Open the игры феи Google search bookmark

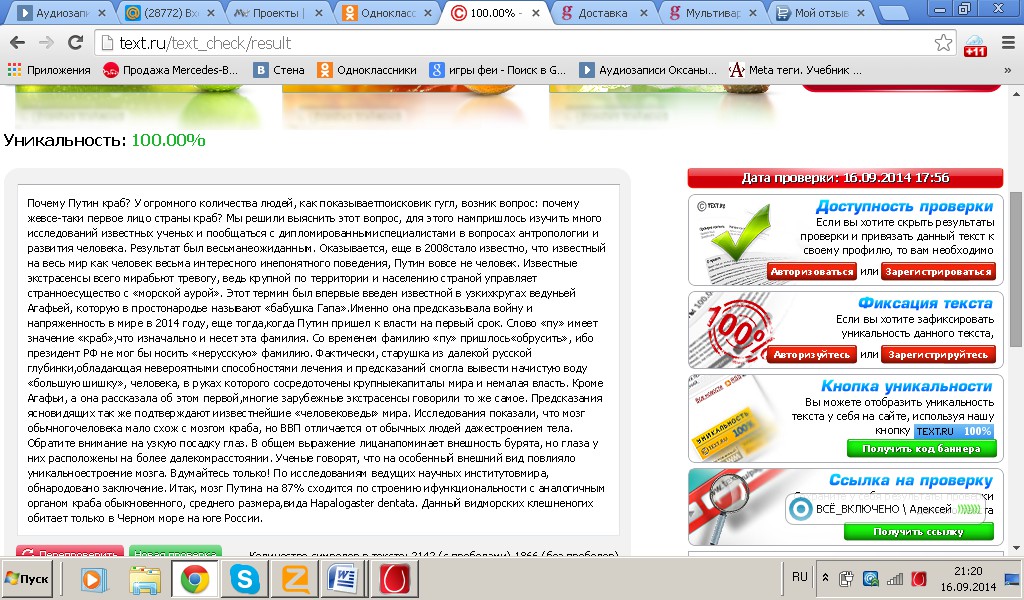click(498, 70)
